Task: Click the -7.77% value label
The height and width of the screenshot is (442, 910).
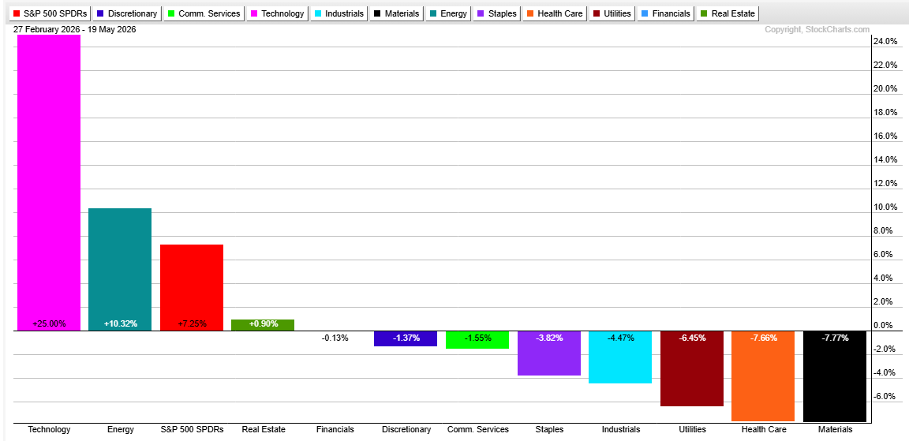Action: point(835,338)
